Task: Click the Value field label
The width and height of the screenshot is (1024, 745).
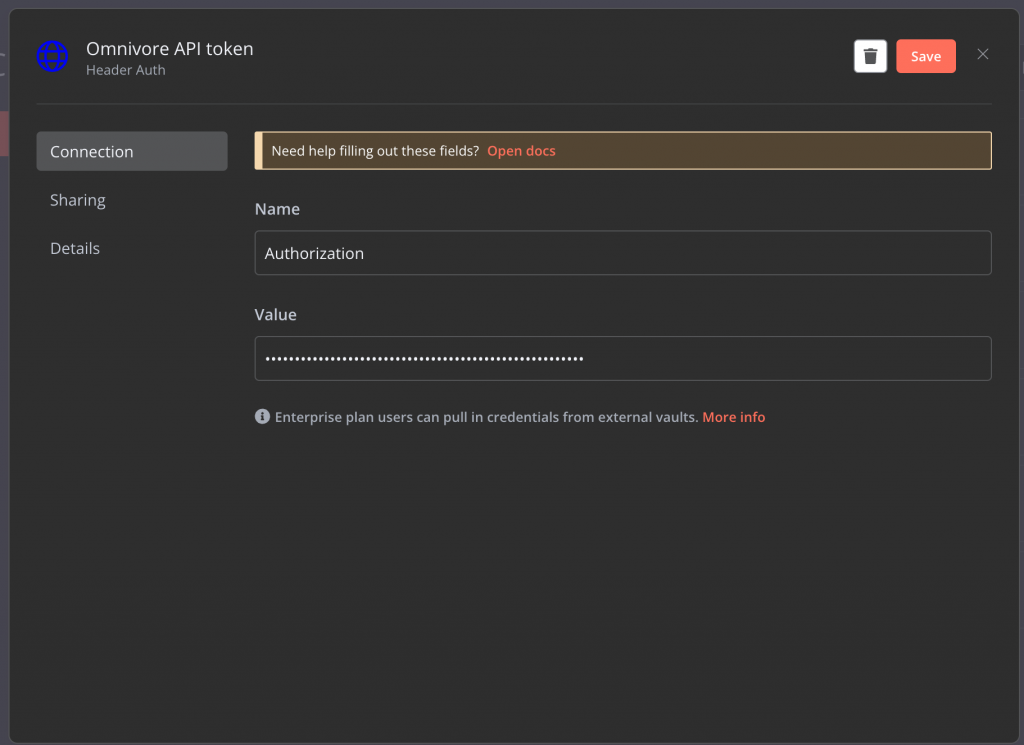Action: [276, 315]
